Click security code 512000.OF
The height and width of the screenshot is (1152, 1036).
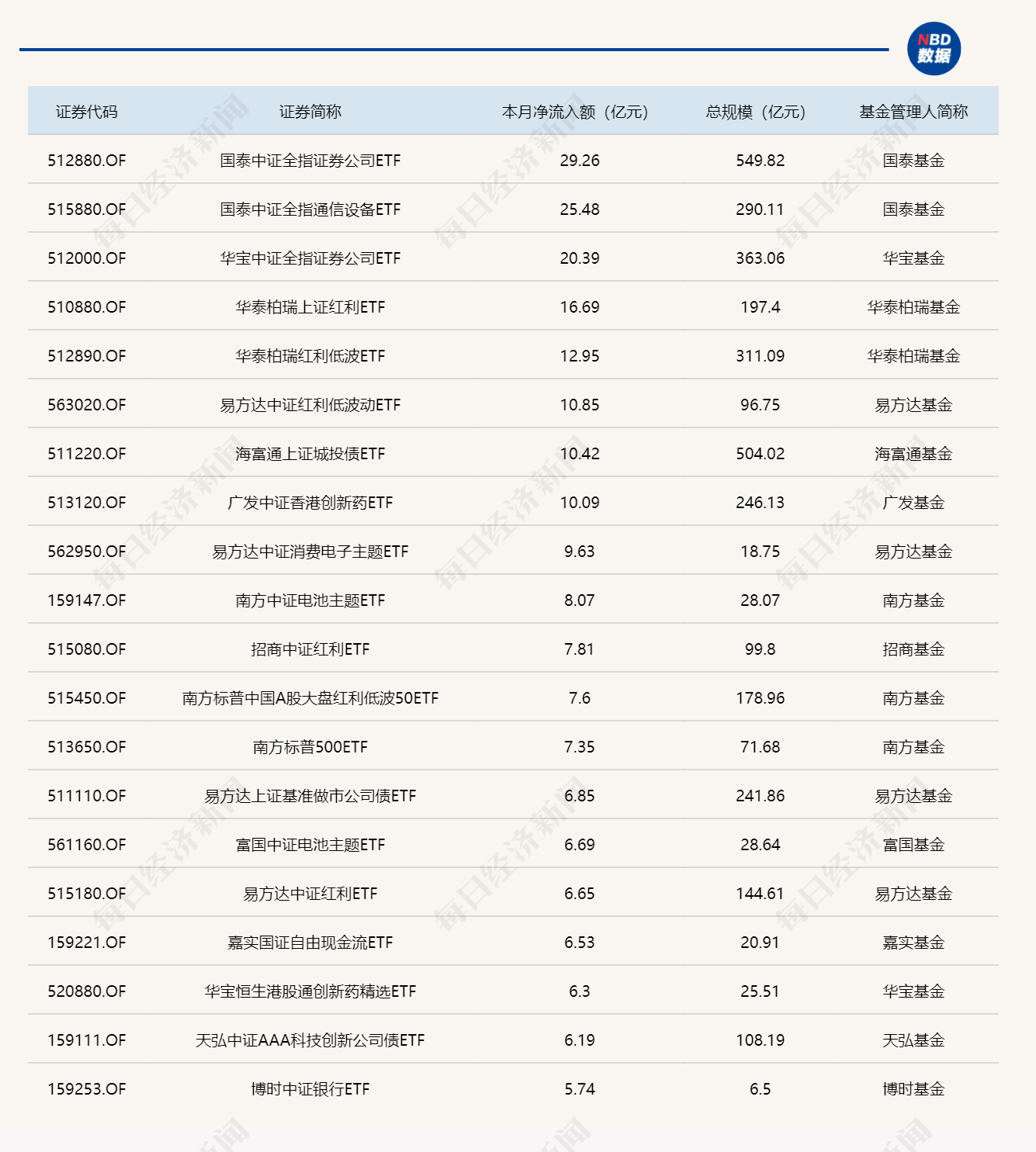[x=86, y=258]
